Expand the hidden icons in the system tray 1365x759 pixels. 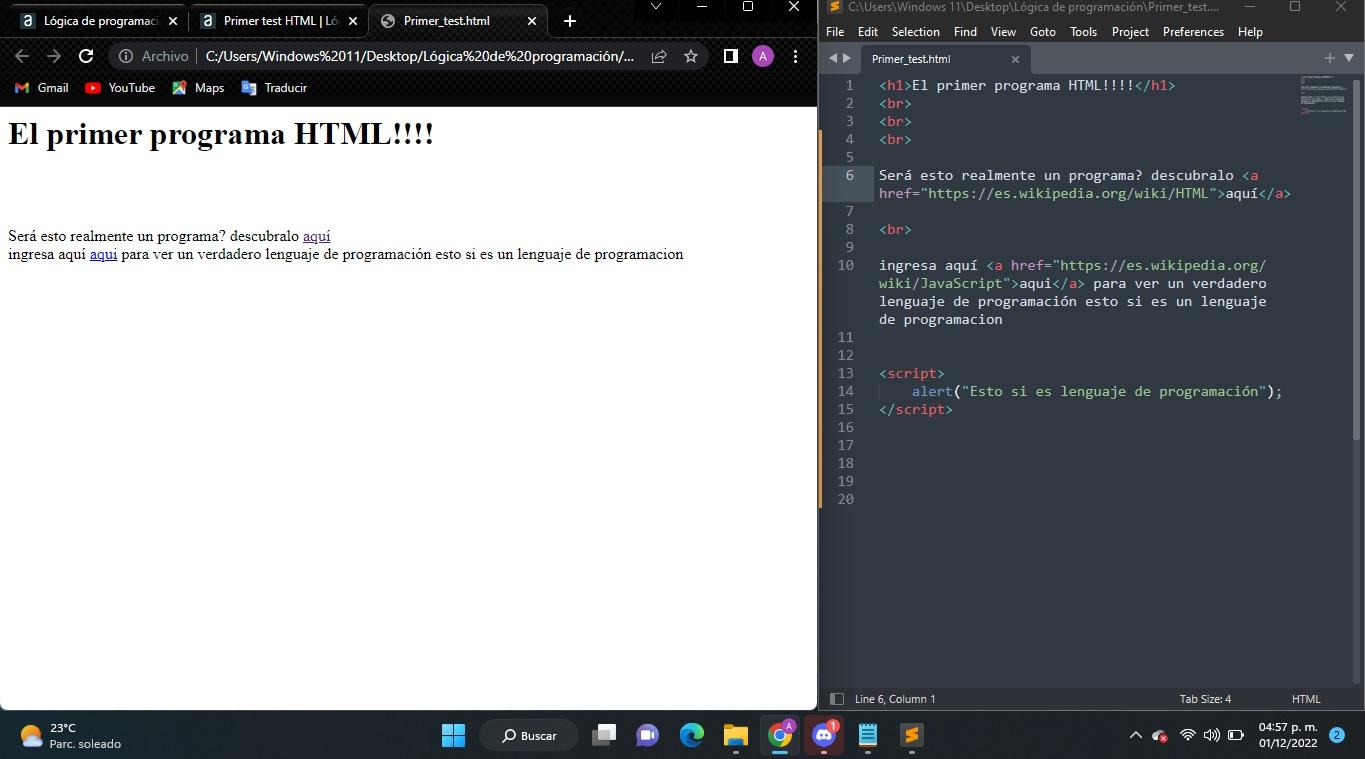(x=1135, y=735)
